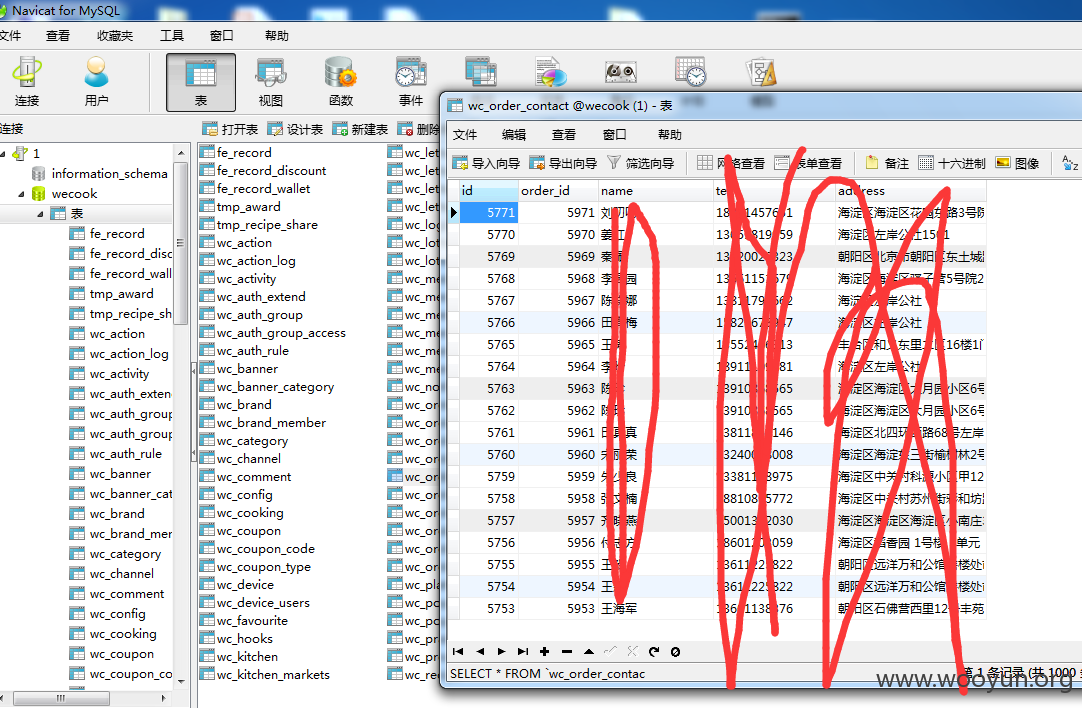Open 工具 tools menu
Viewport: 1082px width, 708px height.
pyautogui.click(x=172, y=35)
